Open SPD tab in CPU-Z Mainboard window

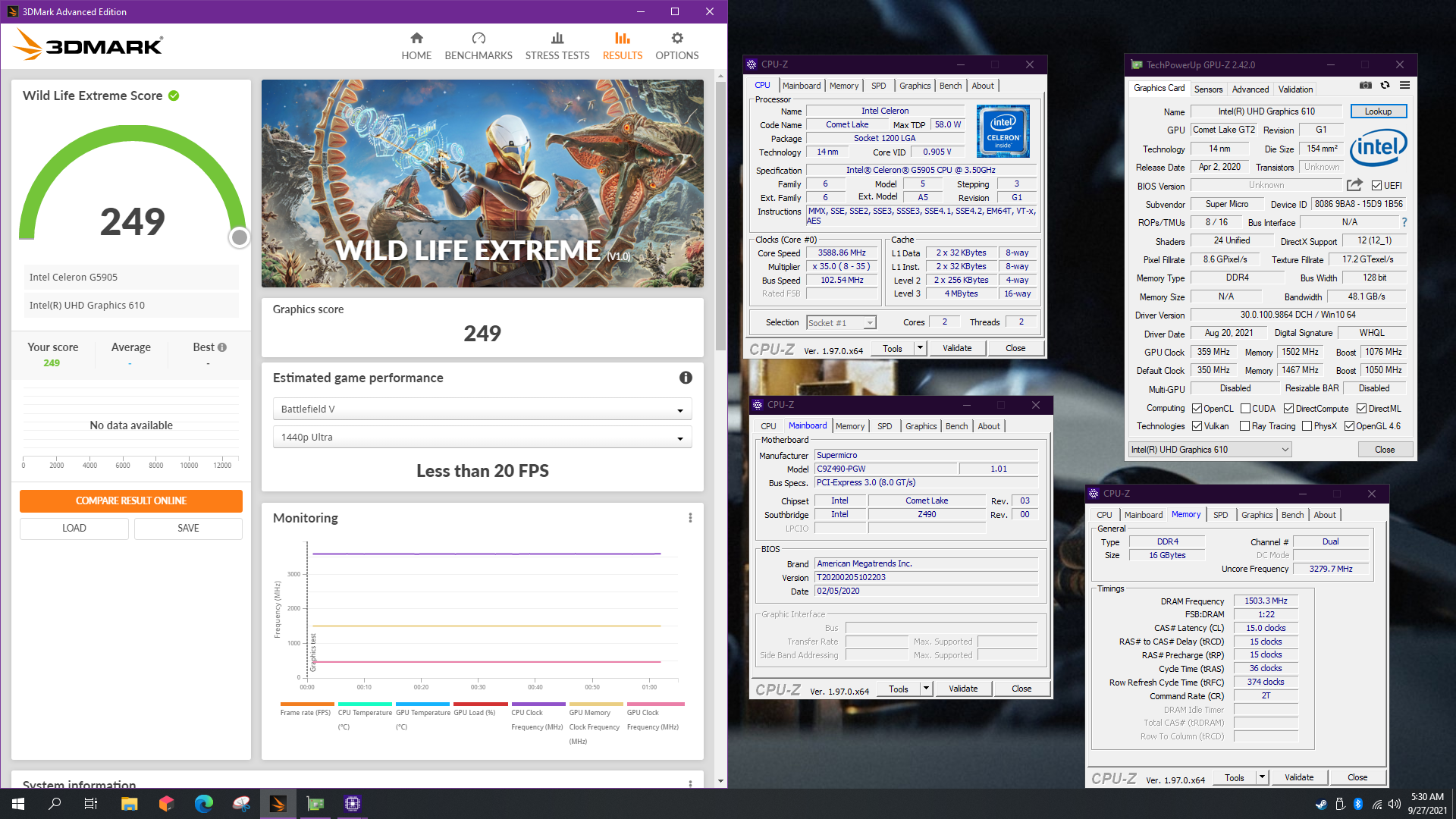pyautogui.click(x=884, y=426)
